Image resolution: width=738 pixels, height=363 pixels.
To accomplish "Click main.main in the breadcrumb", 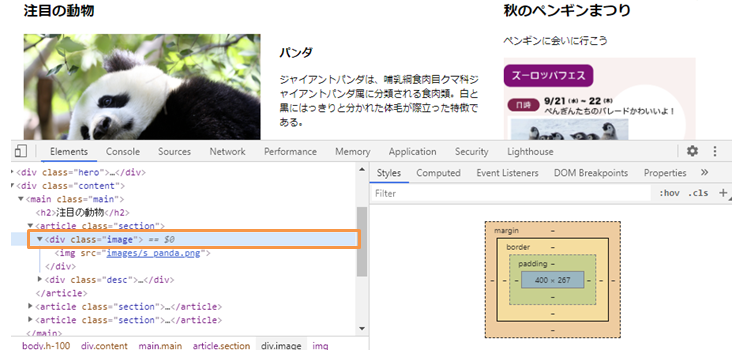I will [x=160, y=346].
